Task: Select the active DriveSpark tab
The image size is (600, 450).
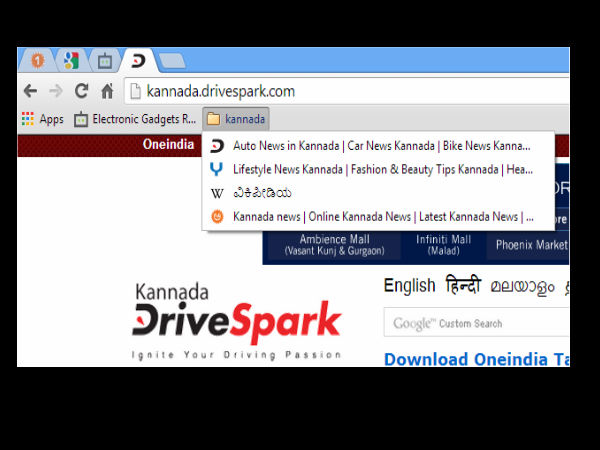Action: click(138, 60)
